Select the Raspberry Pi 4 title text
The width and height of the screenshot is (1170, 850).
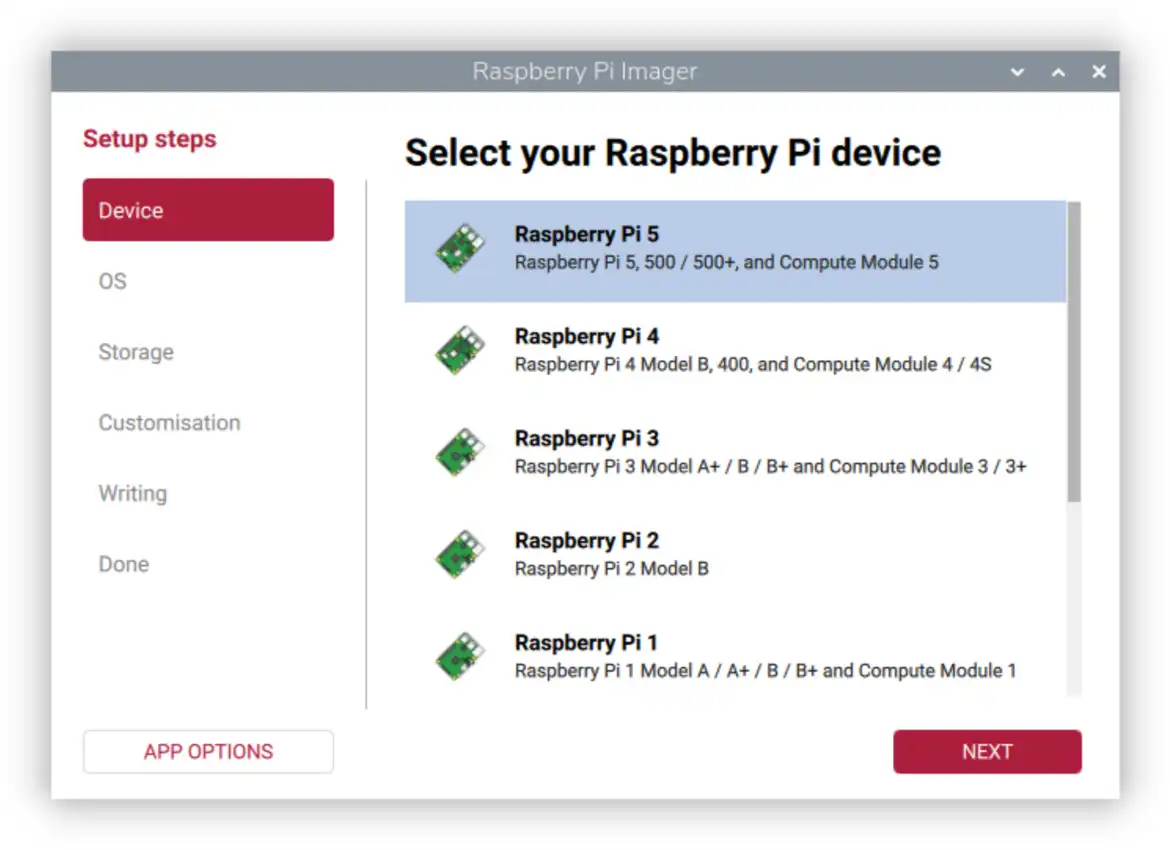586,336
